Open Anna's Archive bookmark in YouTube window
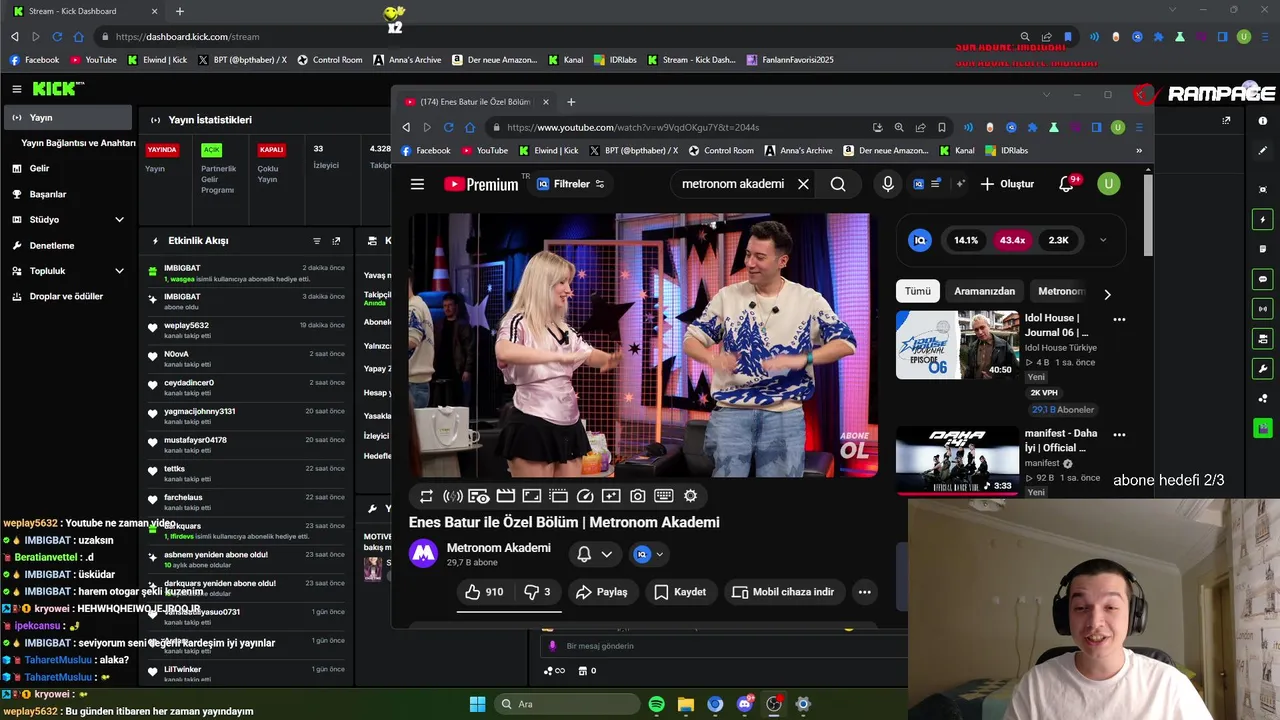Screen dimensions: 1280x720 tap(798, 151)
